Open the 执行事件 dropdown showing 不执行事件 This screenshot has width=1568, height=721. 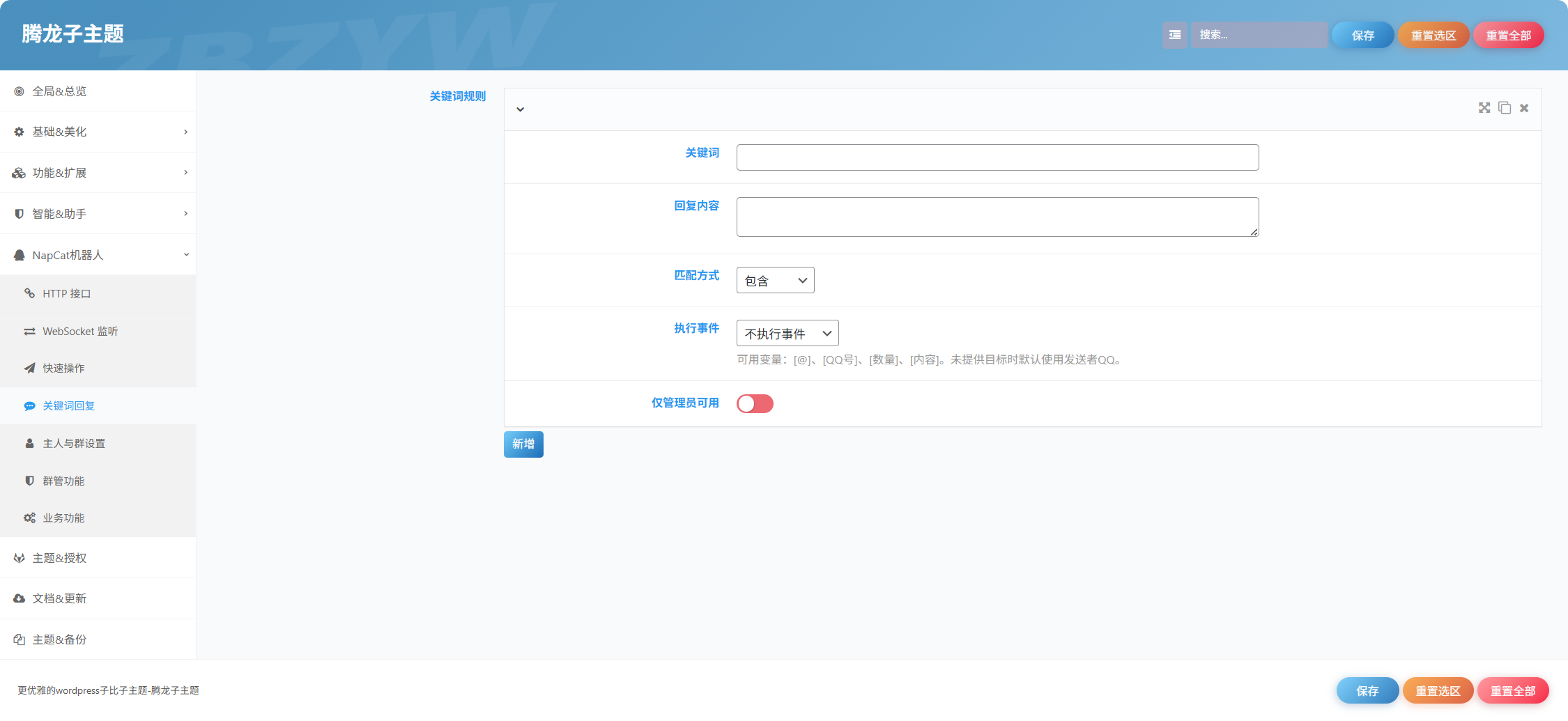[787, 333]
